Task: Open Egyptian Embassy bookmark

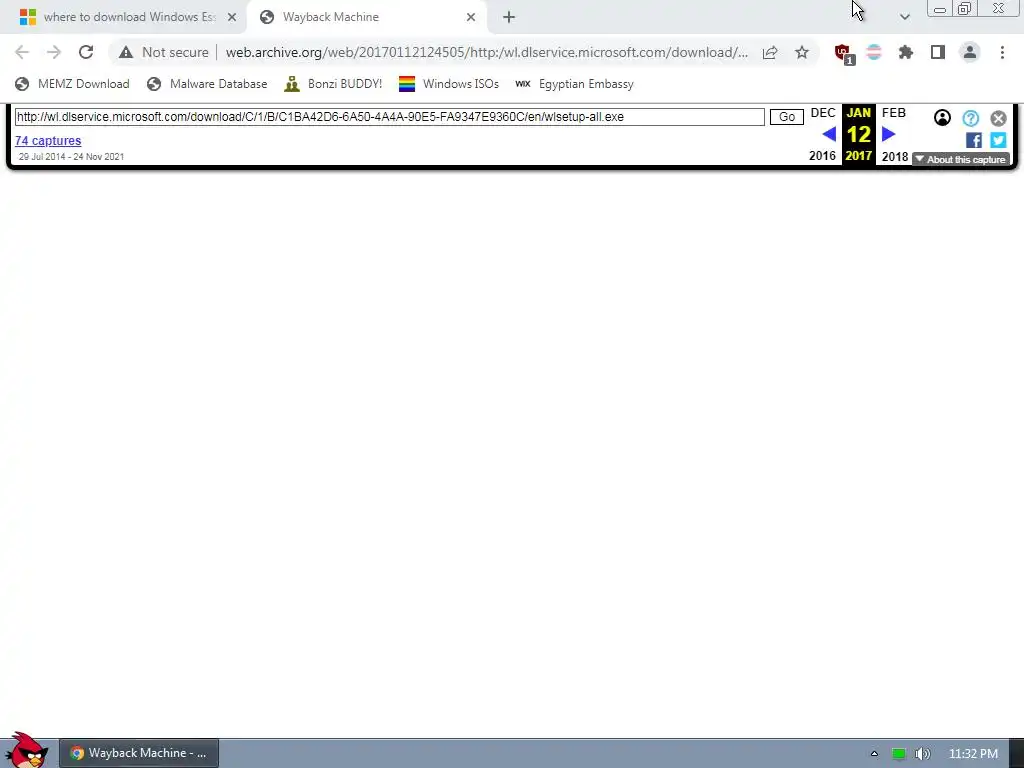Action: (574, 84)
